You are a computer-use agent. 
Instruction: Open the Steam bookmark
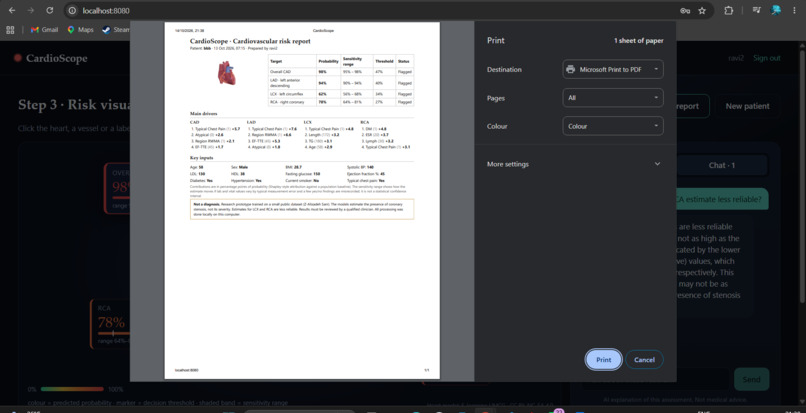tap(116, 30)
